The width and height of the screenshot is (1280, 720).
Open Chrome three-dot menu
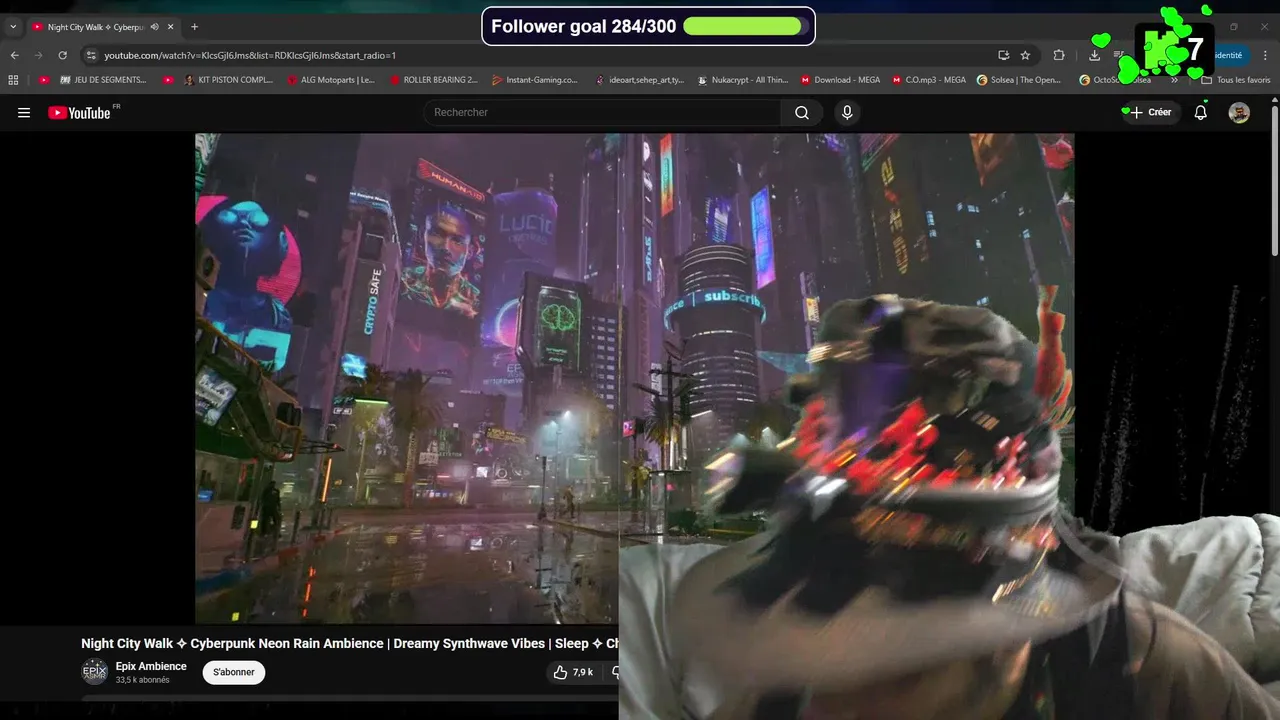(1266, 55)
